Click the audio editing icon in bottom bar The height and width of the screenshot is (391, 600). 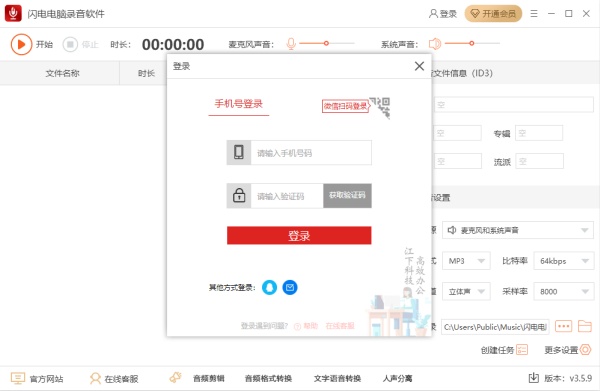tap(176, 378)
